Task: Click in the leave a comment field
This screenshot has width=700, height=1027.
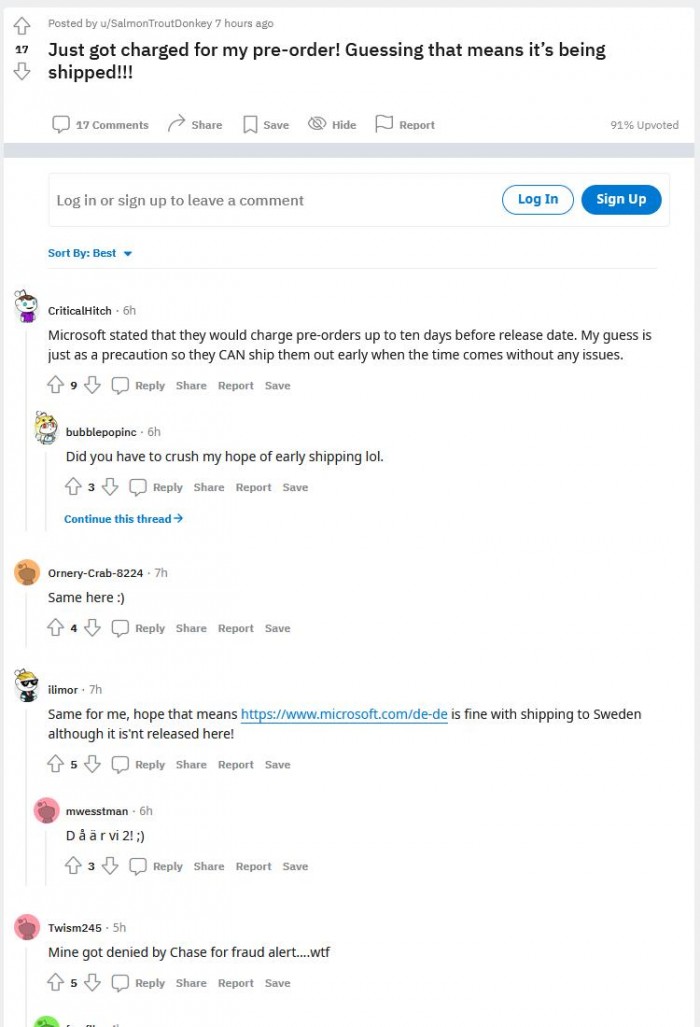Action: point(270,200)
